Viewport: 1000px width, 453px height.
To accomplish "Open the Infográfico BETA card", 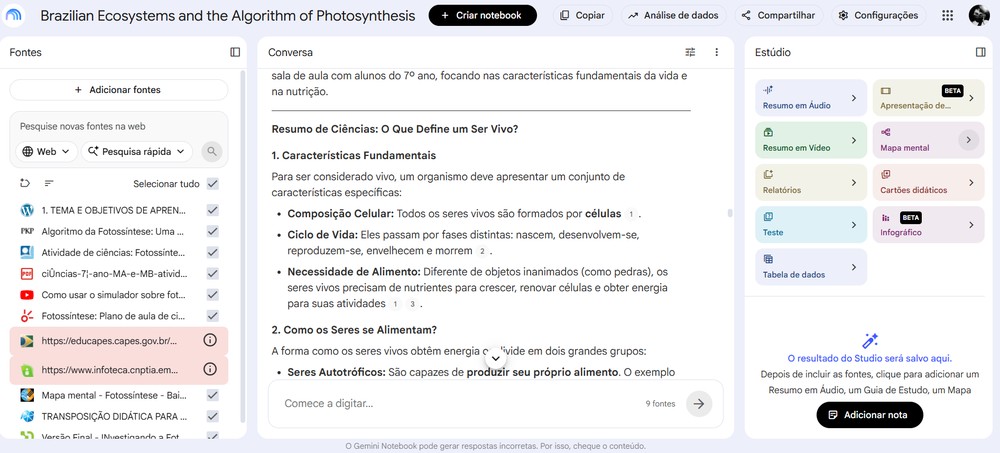I will click(928, 225).
